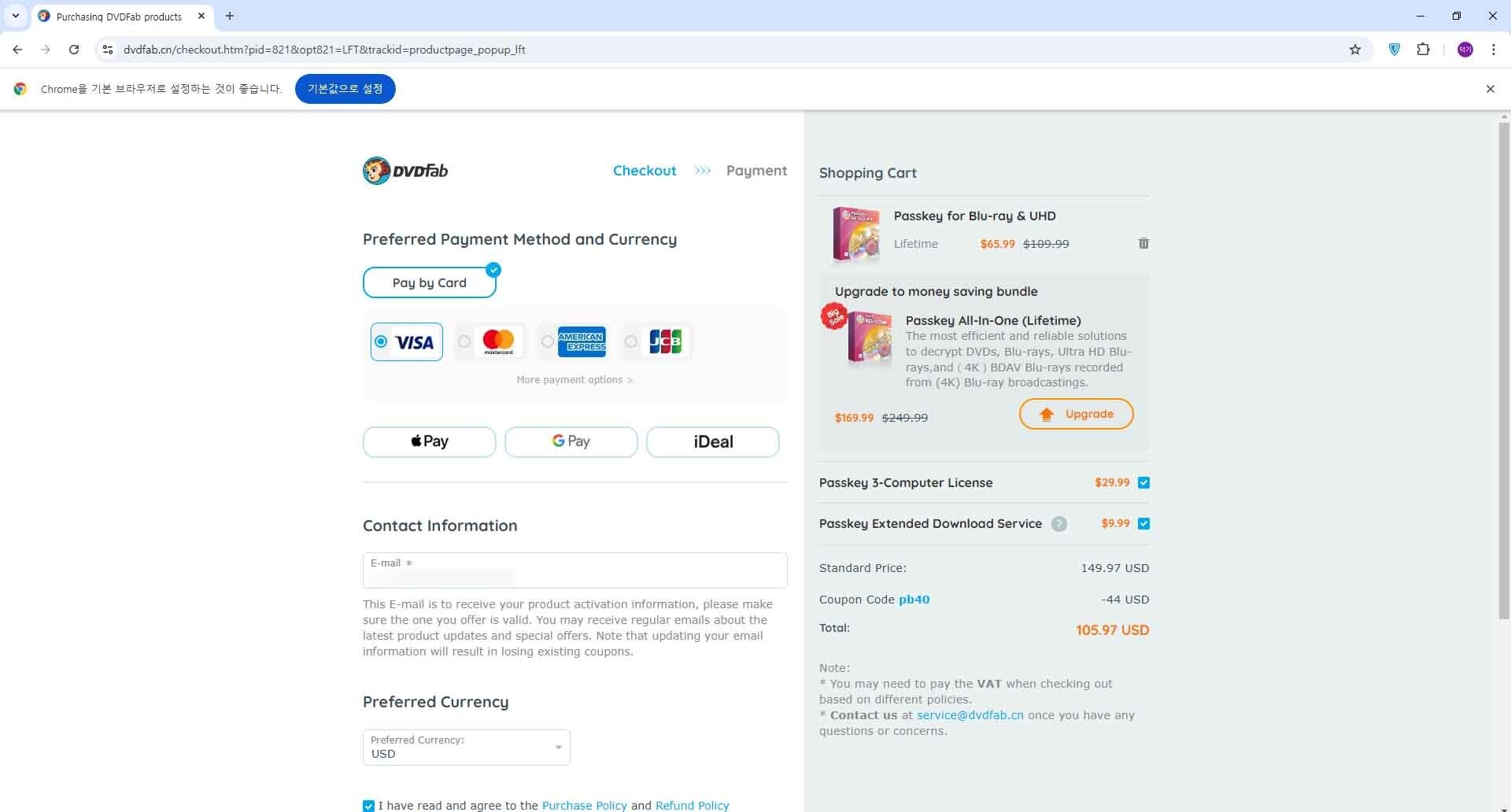1511x812 pixels.
Task: Select the Passkey All-In-One (Lifetime) title
Action: (x=993, y=321)
